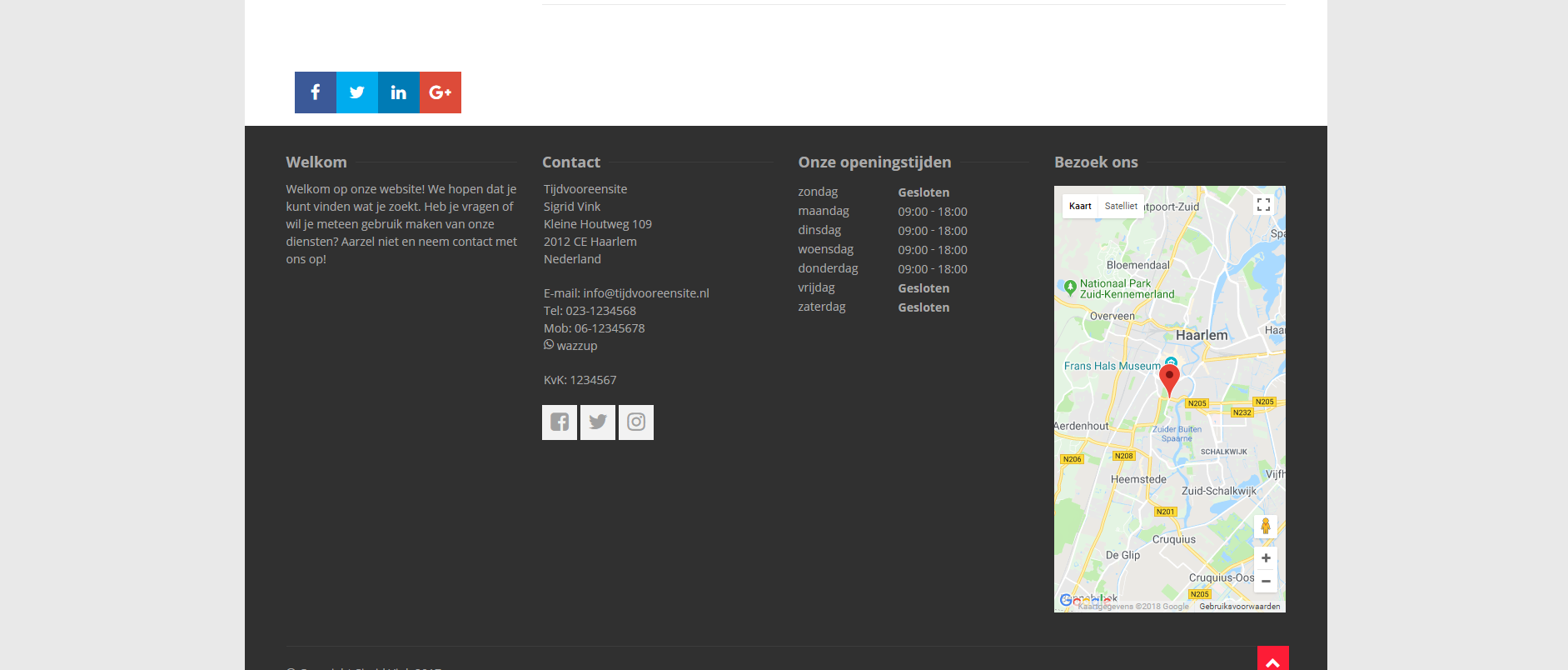Click telephone number 023-1234568

click(x=600, y=311)
